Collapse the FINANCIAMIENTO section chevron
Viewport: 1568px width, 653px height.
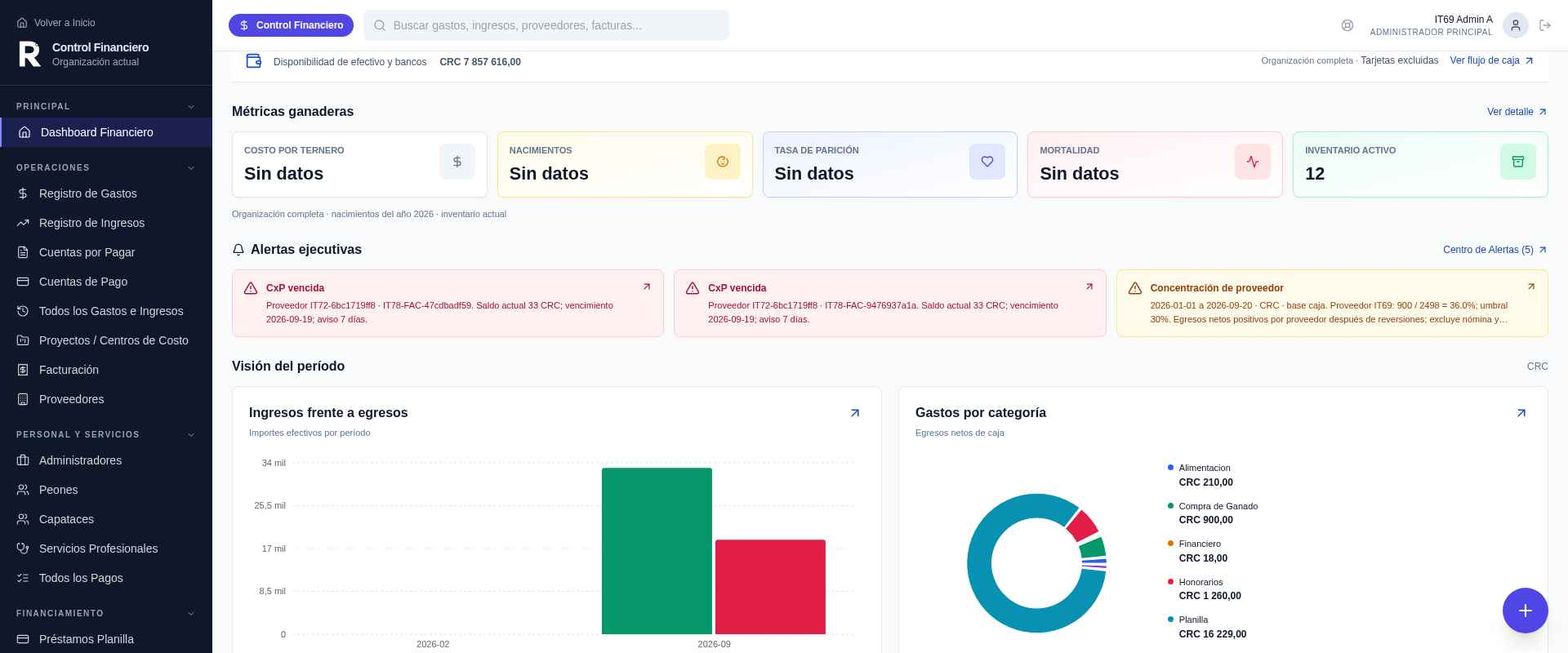click(x=191, y=614)
